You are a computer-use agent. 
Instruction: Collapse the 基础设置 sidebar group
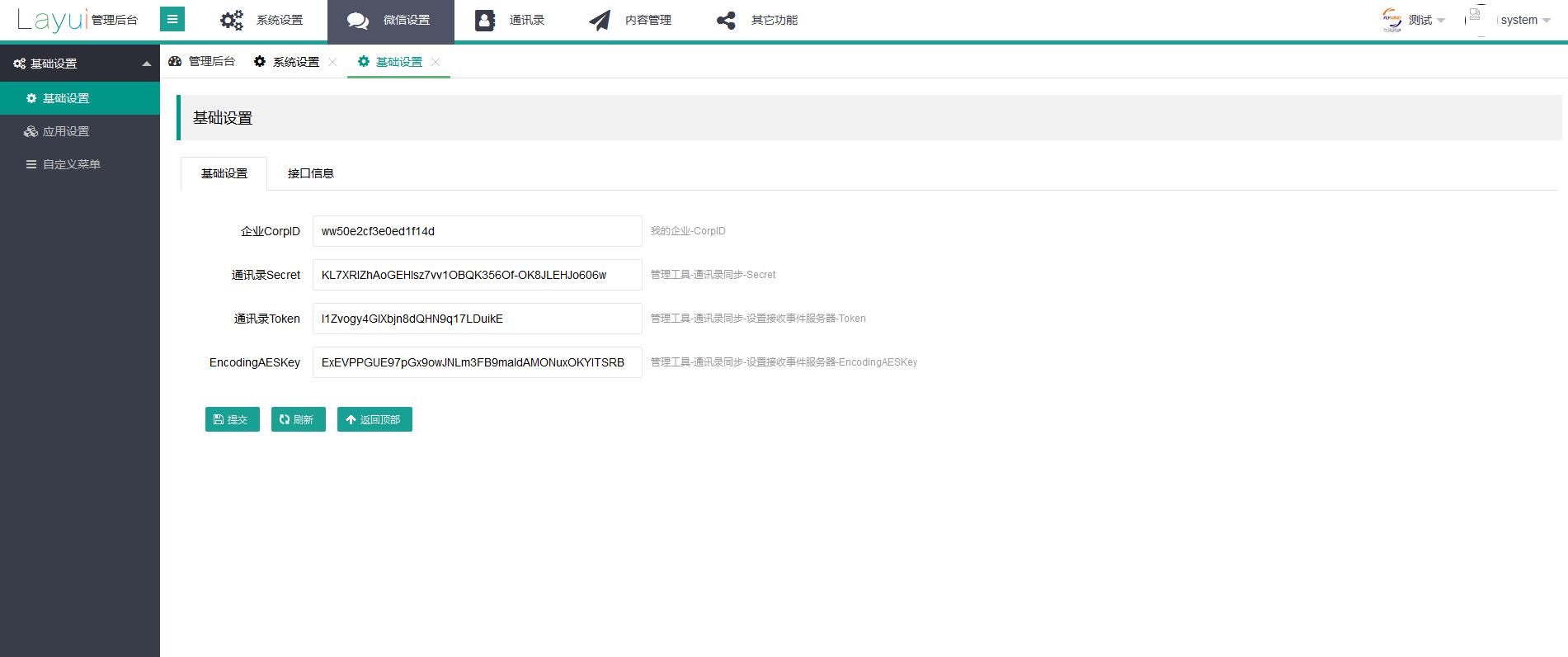pos(80,64)
